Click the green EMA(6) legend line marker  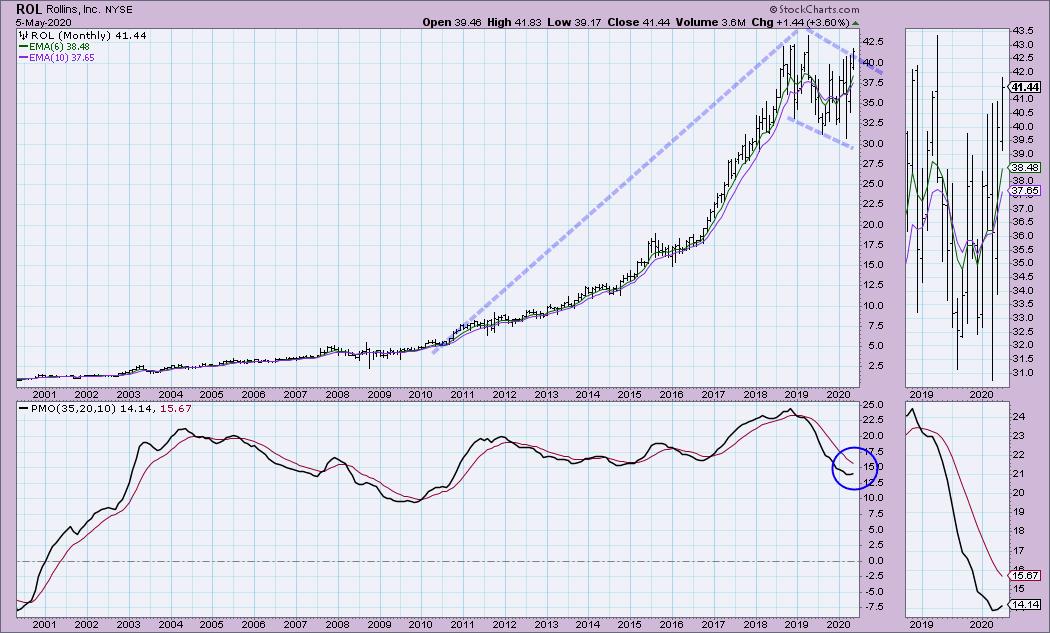pyautogui.click(x=23, y=47)
